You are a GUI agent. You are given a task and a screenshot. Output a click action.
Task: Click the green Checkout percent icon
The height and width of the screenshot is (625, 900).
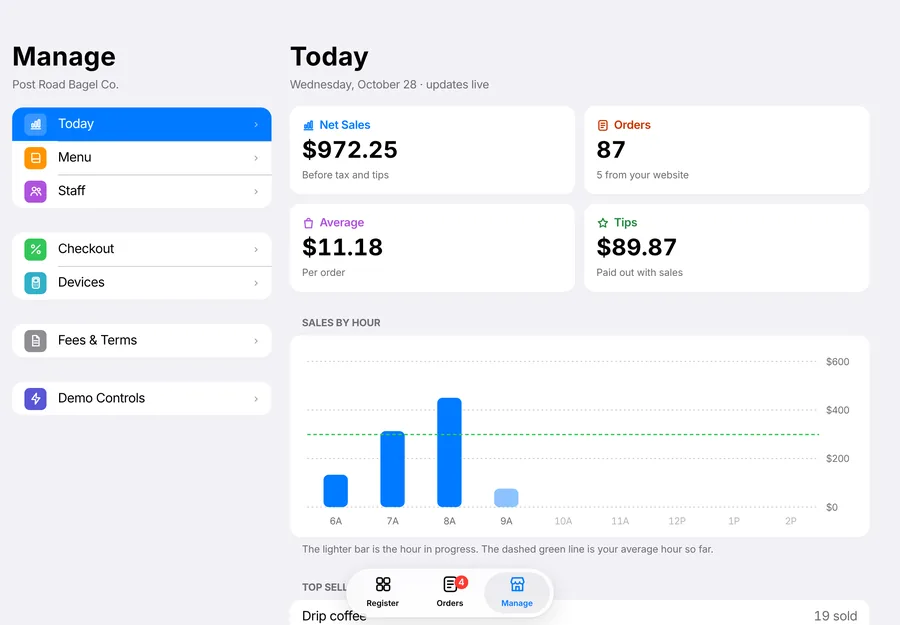[x=36, y=249]
